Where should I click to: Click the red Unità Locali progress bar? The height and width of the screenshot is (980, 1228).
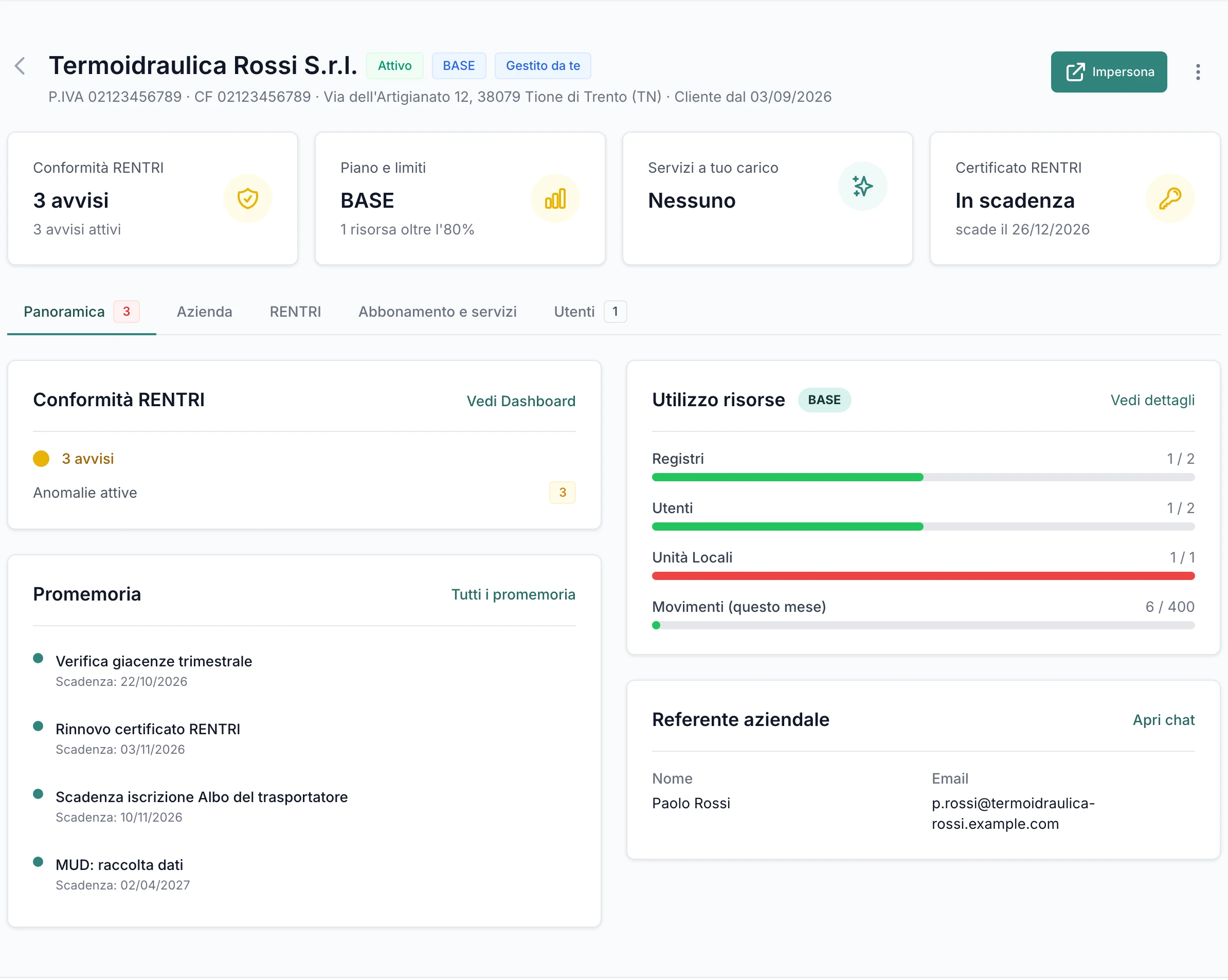point(923,576)
